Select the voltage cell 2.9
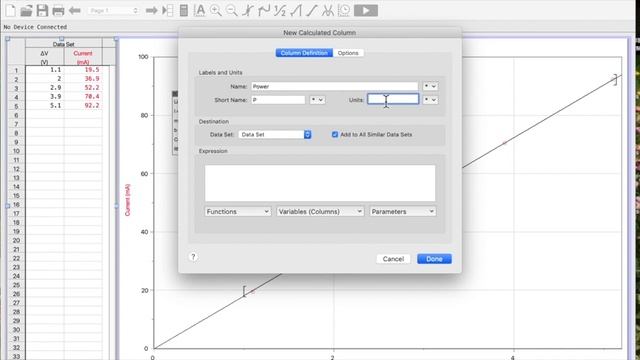 click(44, 88)
